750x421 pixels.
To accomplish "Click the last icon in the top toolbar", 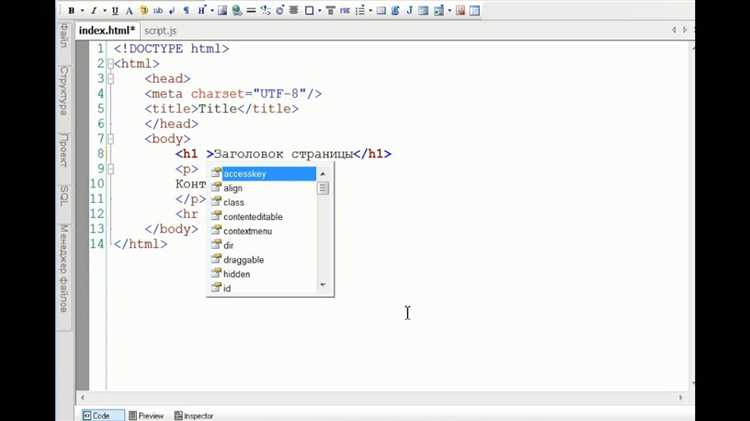I will pyautogui.click(x=474, y=10).
